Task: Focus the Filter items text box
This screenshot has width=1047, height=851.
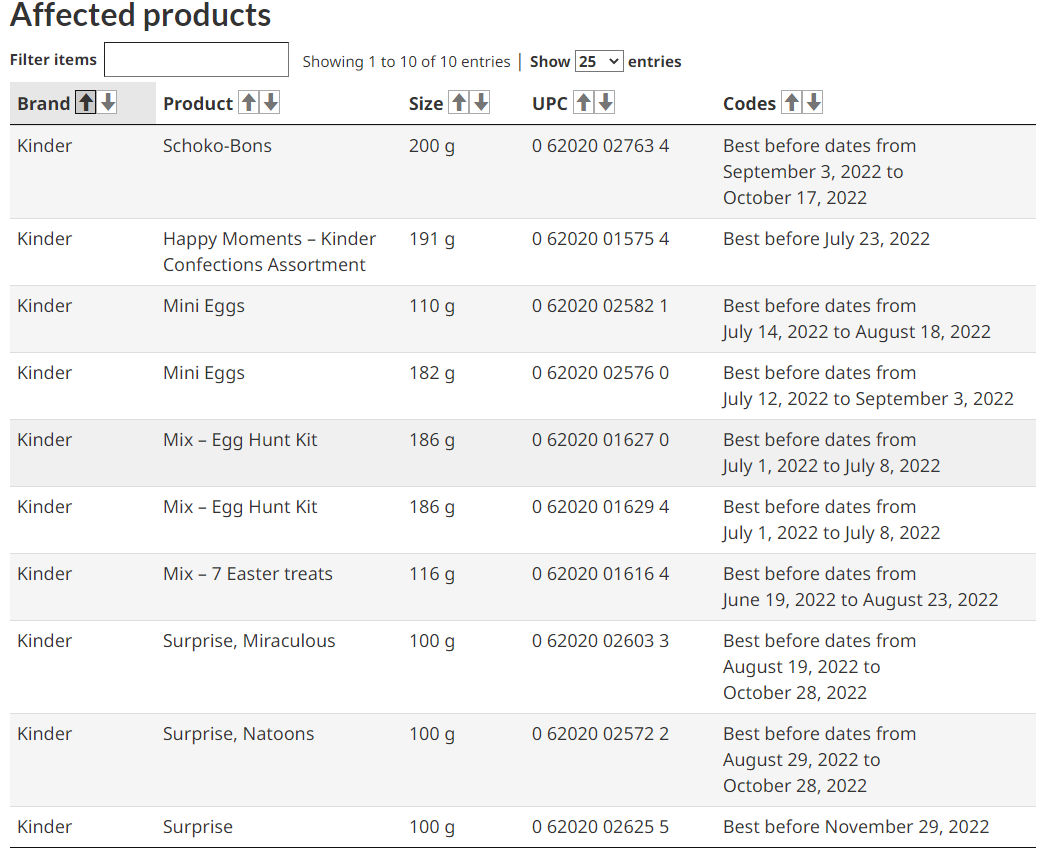Action: coord(196,59)
